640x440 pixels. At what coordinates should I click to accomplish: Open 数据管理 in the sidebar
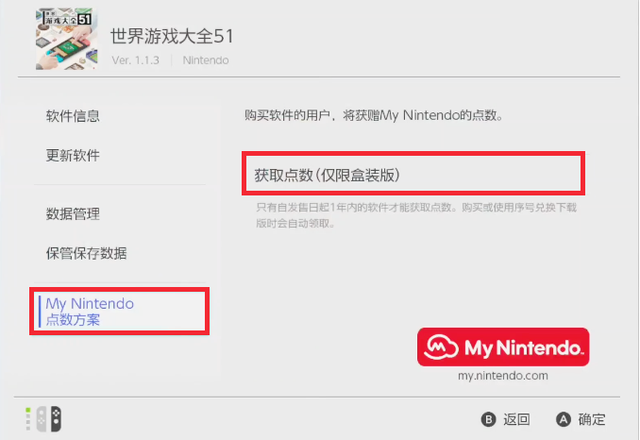coord(73,214)
